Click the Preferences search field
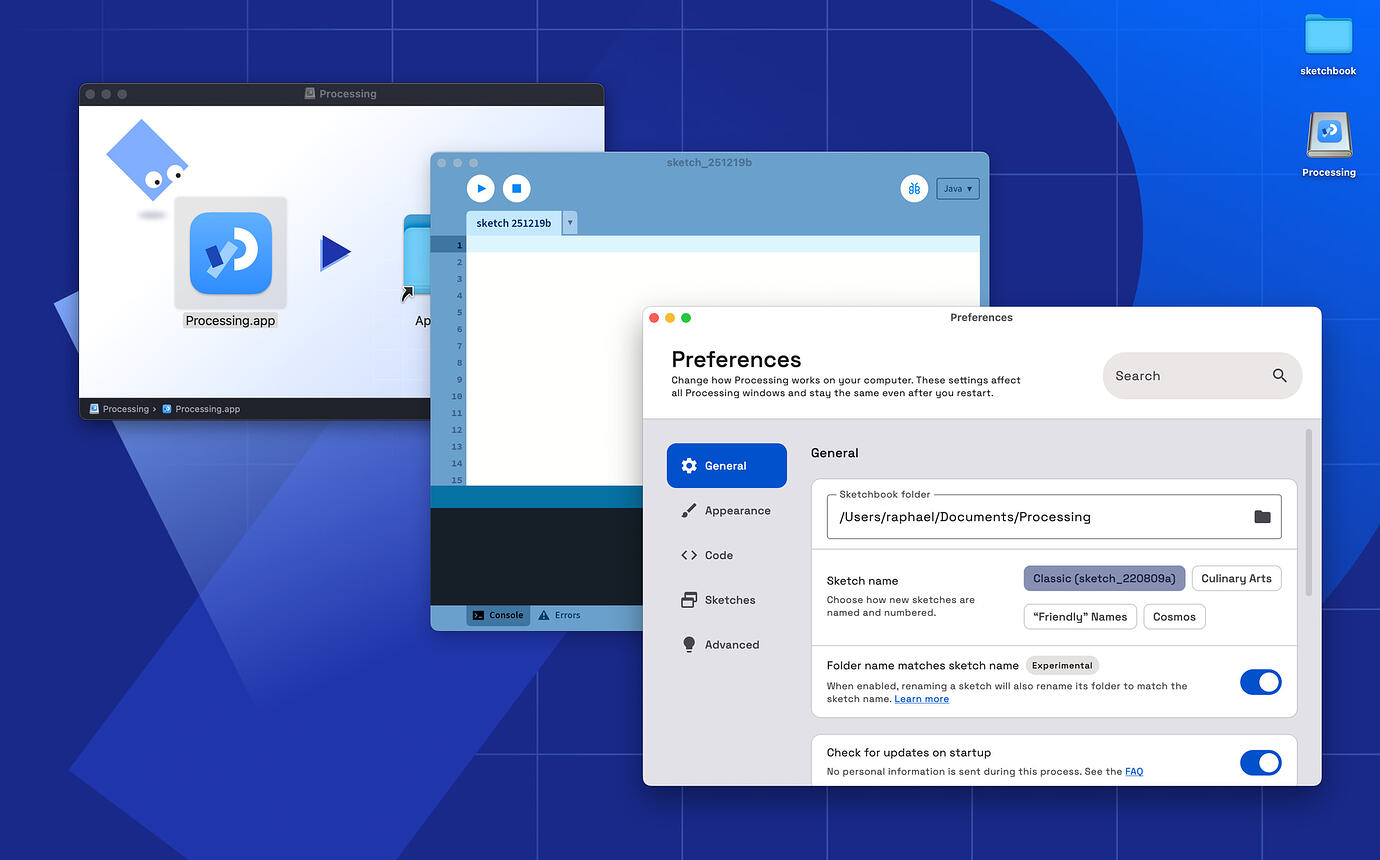The height and width of the screenshot is (860, 1380). 1190,376
